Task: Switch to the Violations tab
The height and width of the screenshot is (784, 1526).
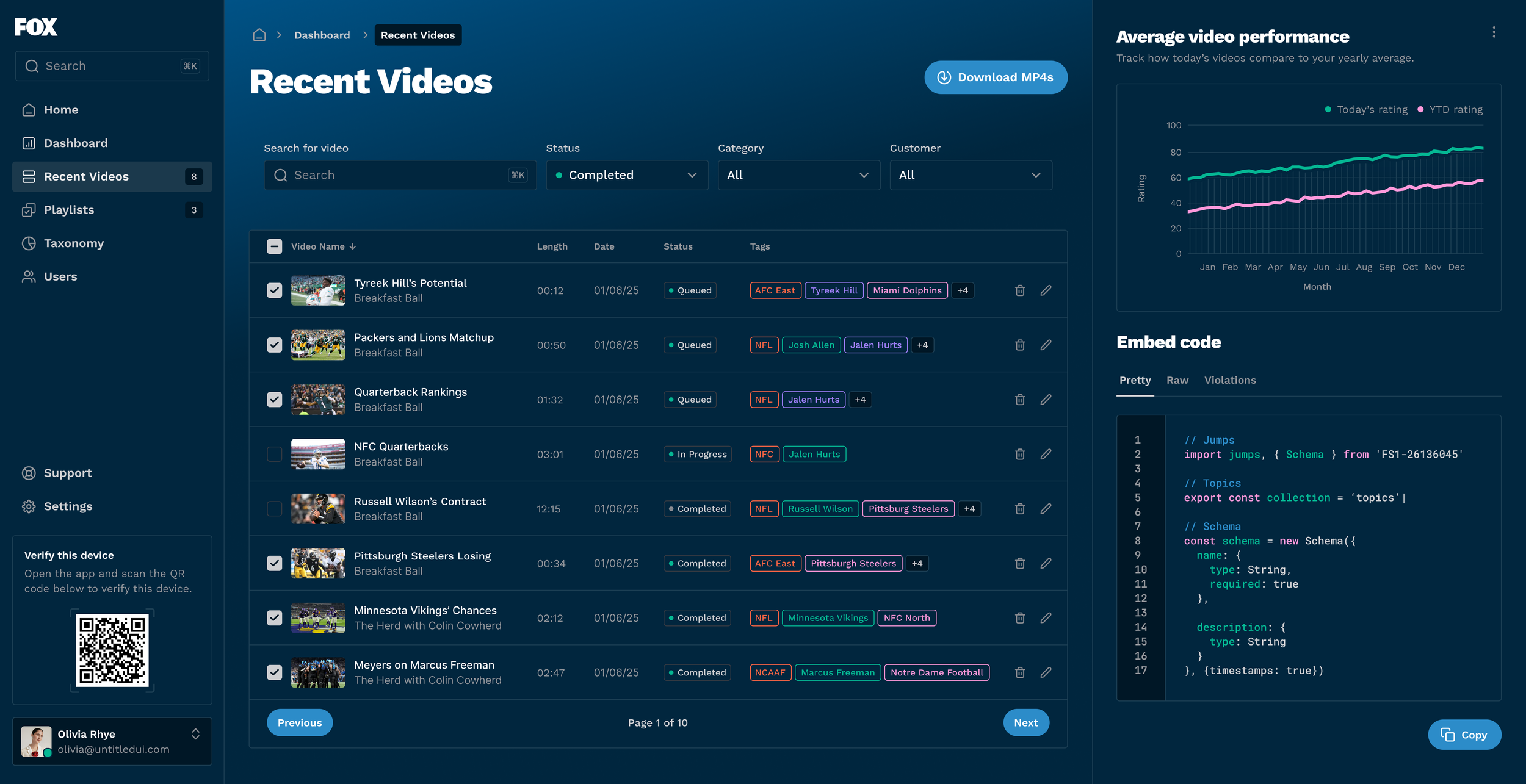Action: click(x=1230, y=380)
